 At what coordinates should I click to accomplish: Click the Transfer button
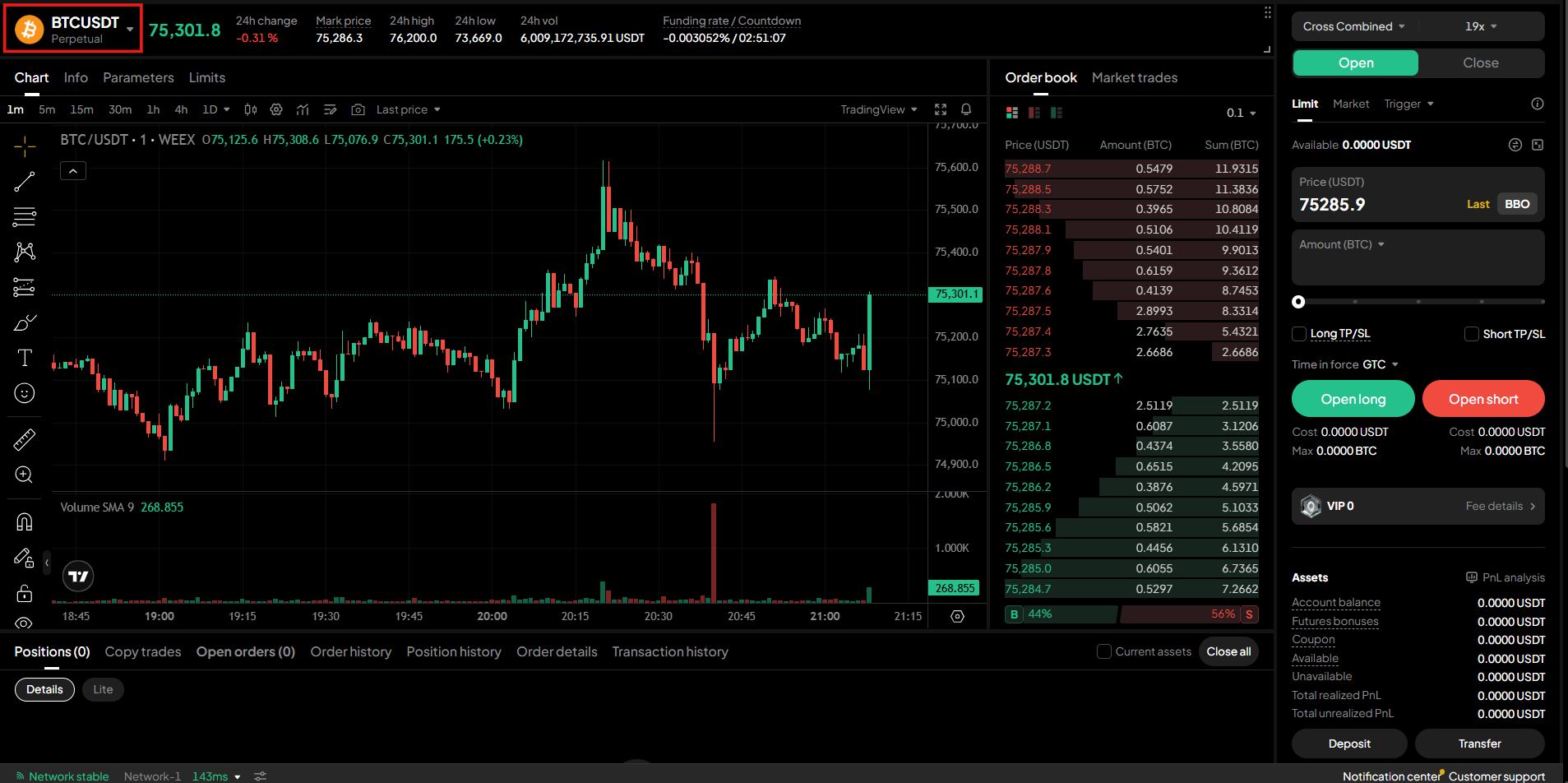coord(1480,744)
